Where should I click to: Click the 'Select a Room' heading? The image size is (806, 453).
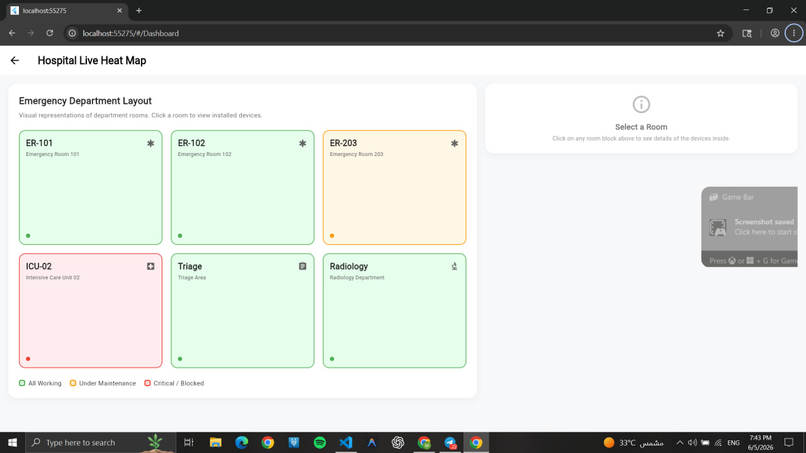pos(641,127)
